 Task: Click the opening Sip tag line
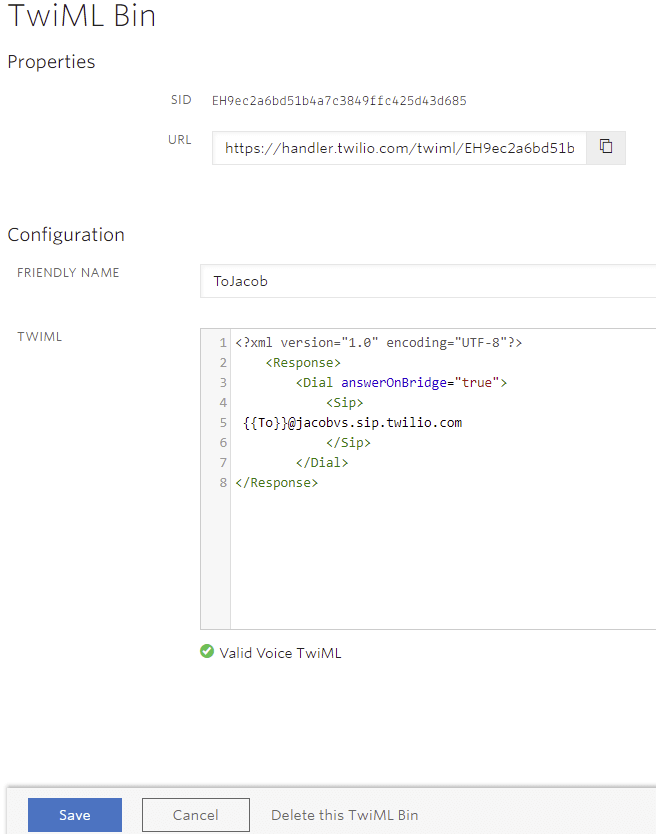point(345,403)
